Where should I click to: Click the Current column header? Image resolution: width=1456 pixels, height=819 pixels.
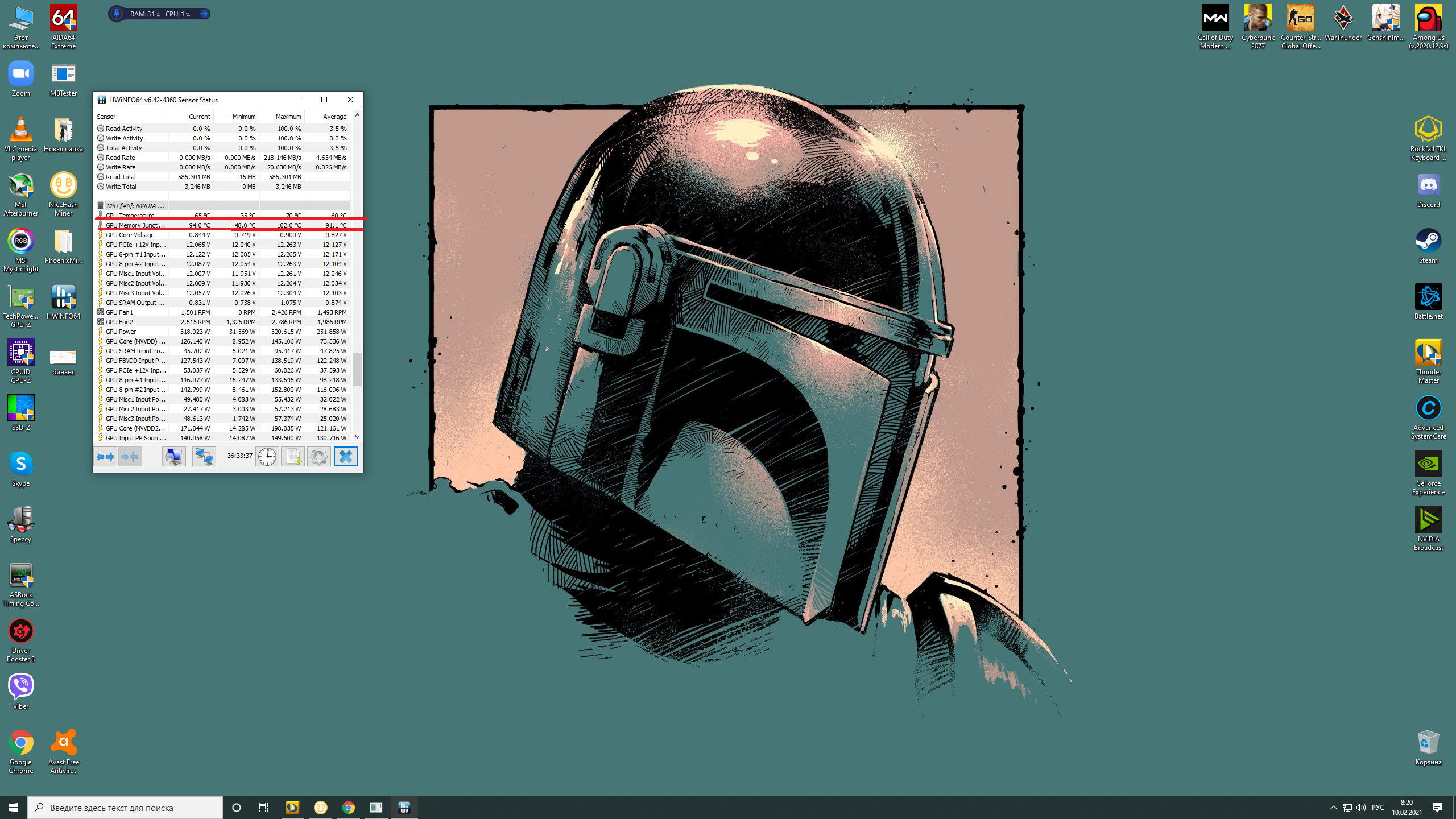(x=199, y=117)
